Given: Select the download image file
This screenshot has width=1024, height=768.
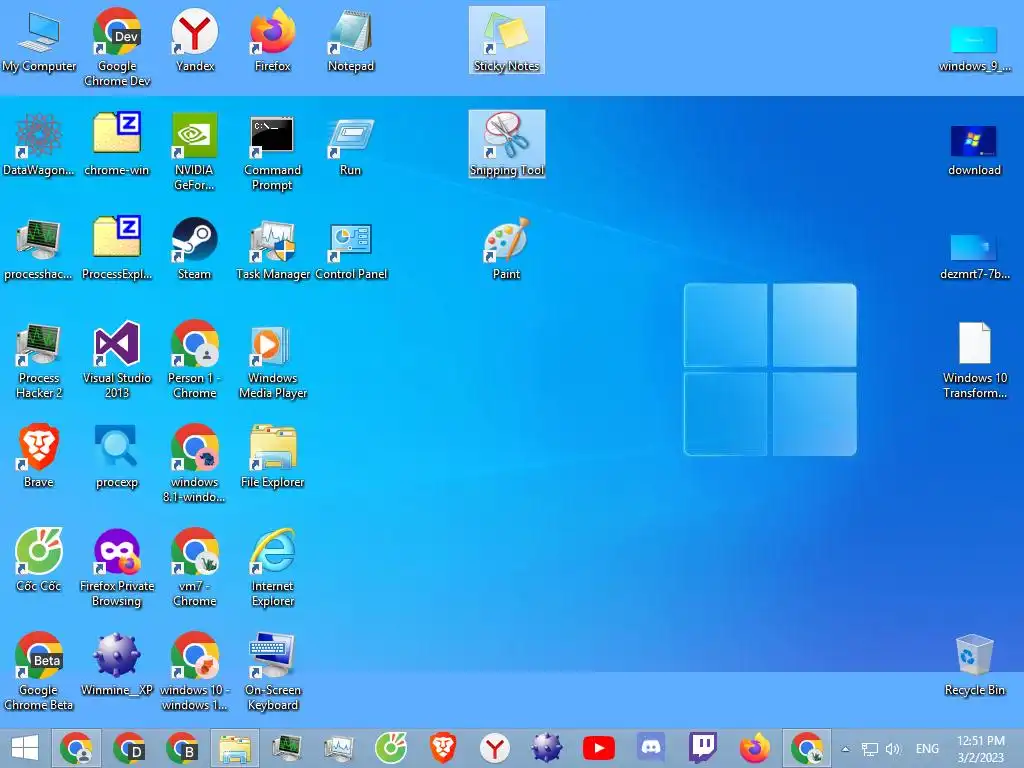Looking at the screenshot, I should [x=974, y=152].
